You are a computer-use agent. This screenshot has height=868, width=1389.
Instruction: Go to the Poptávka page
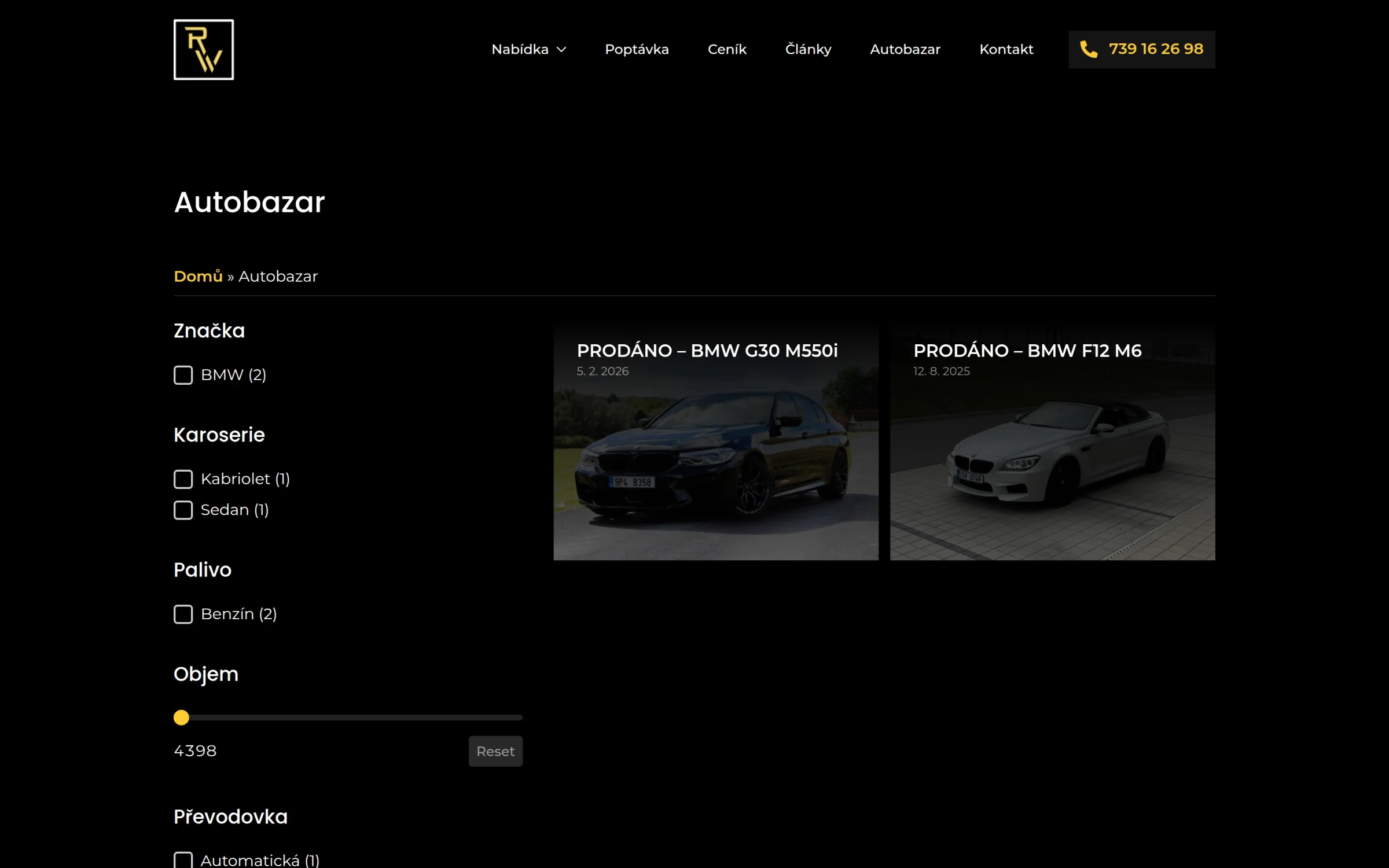637,50
